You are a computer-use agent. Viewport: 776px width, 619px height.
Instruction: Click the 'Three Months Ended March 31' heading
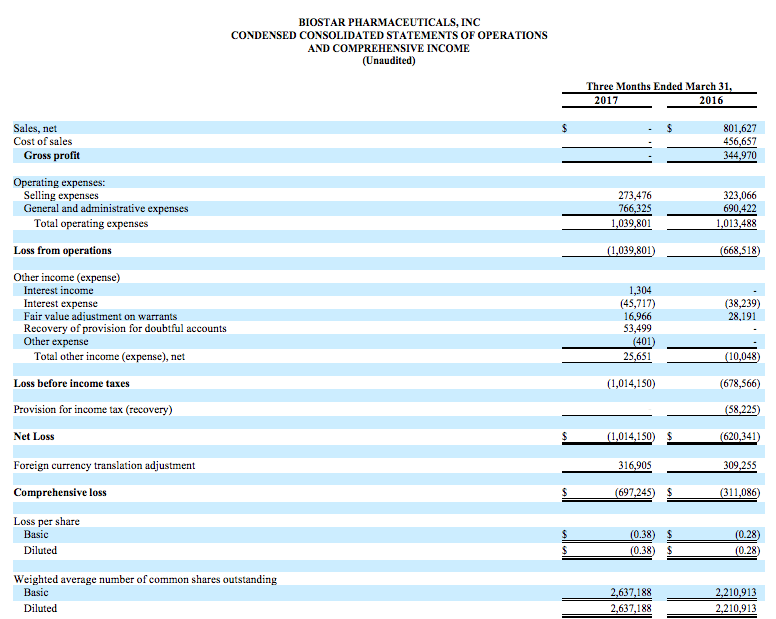click(658, 86)
